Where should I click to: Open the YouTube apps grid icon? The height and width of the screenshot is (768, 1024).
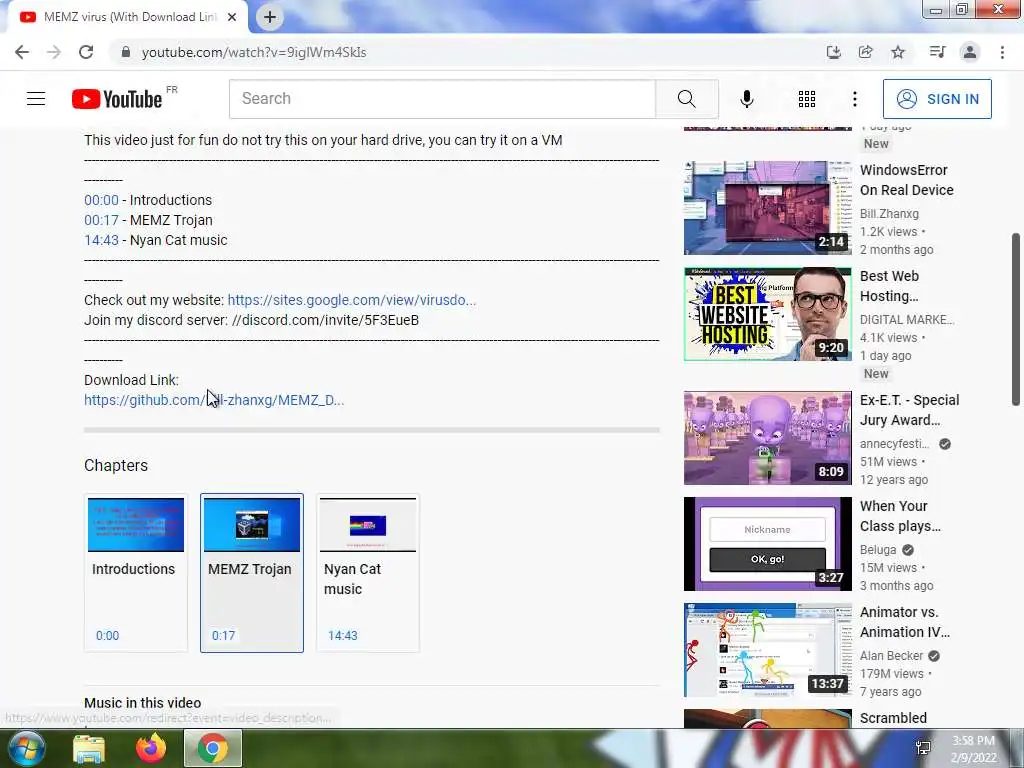(x=807, y=99)
